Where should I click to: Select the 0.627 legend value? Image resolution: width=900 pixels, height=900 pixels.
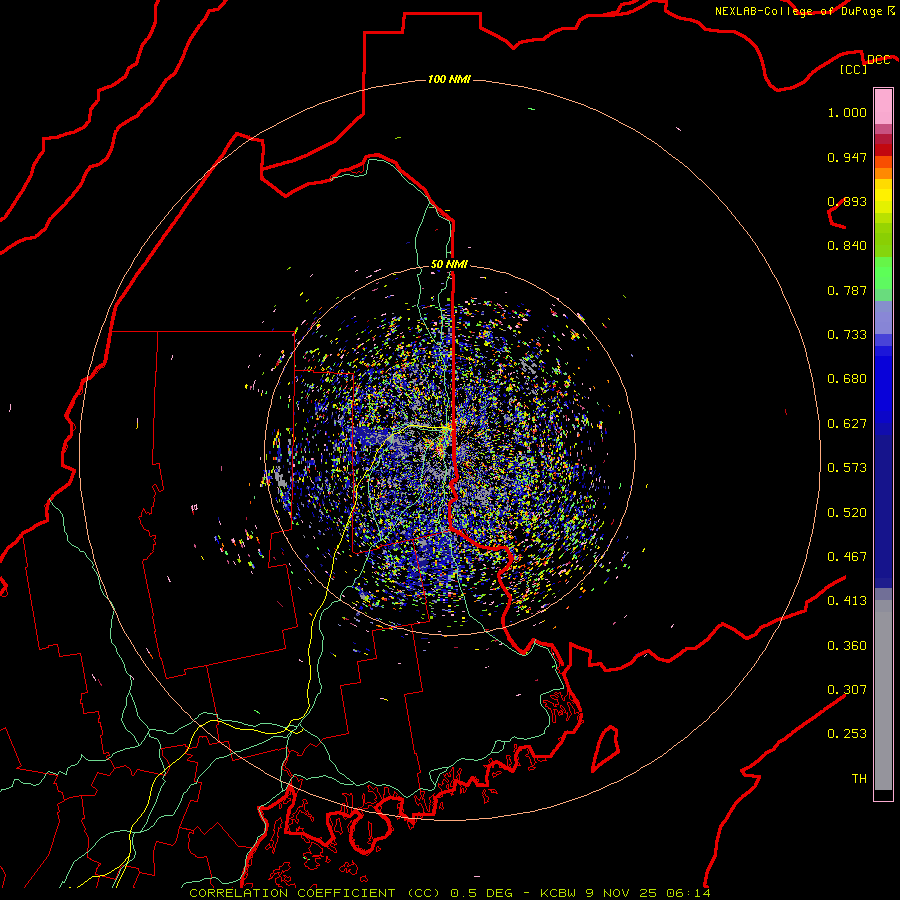tap(847, 424)
